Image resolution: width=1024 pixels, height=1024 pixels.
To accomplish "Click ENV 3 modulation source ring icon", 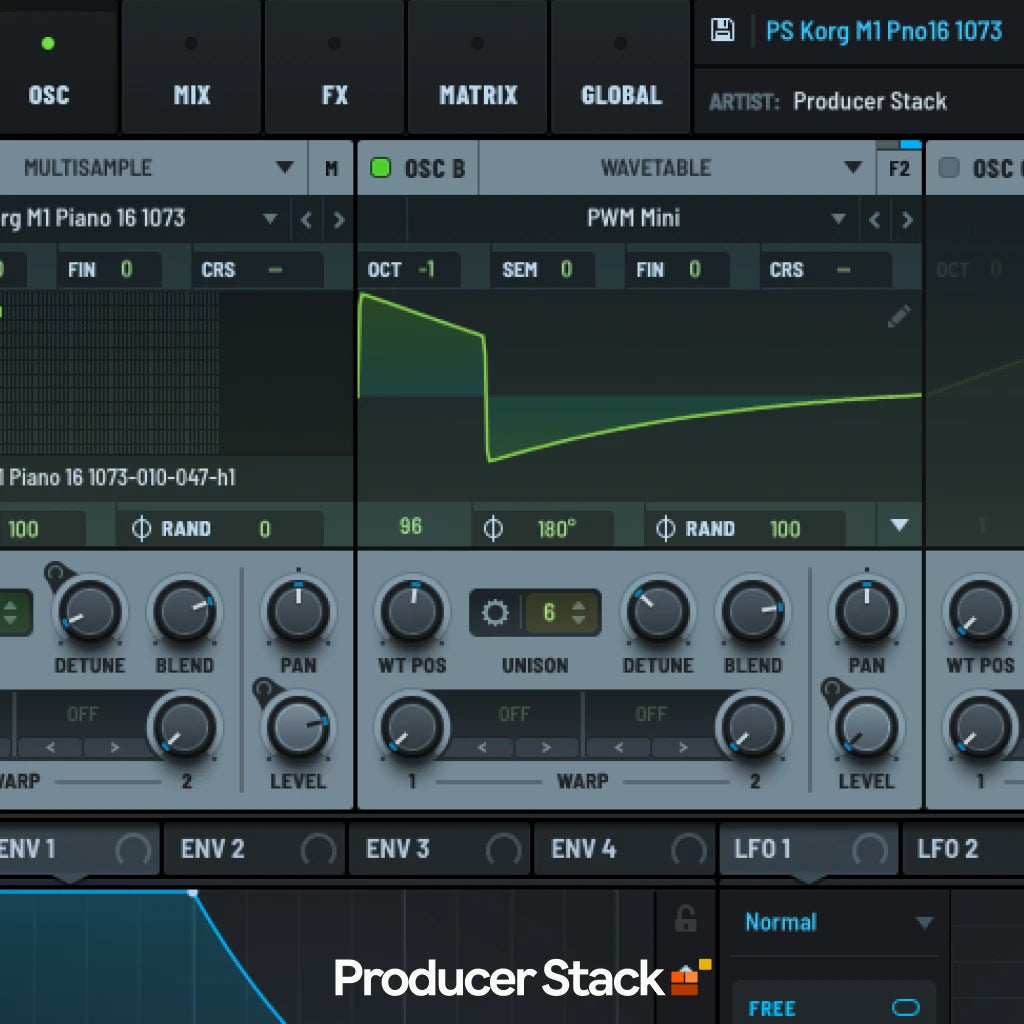I will tap(504, 850).
